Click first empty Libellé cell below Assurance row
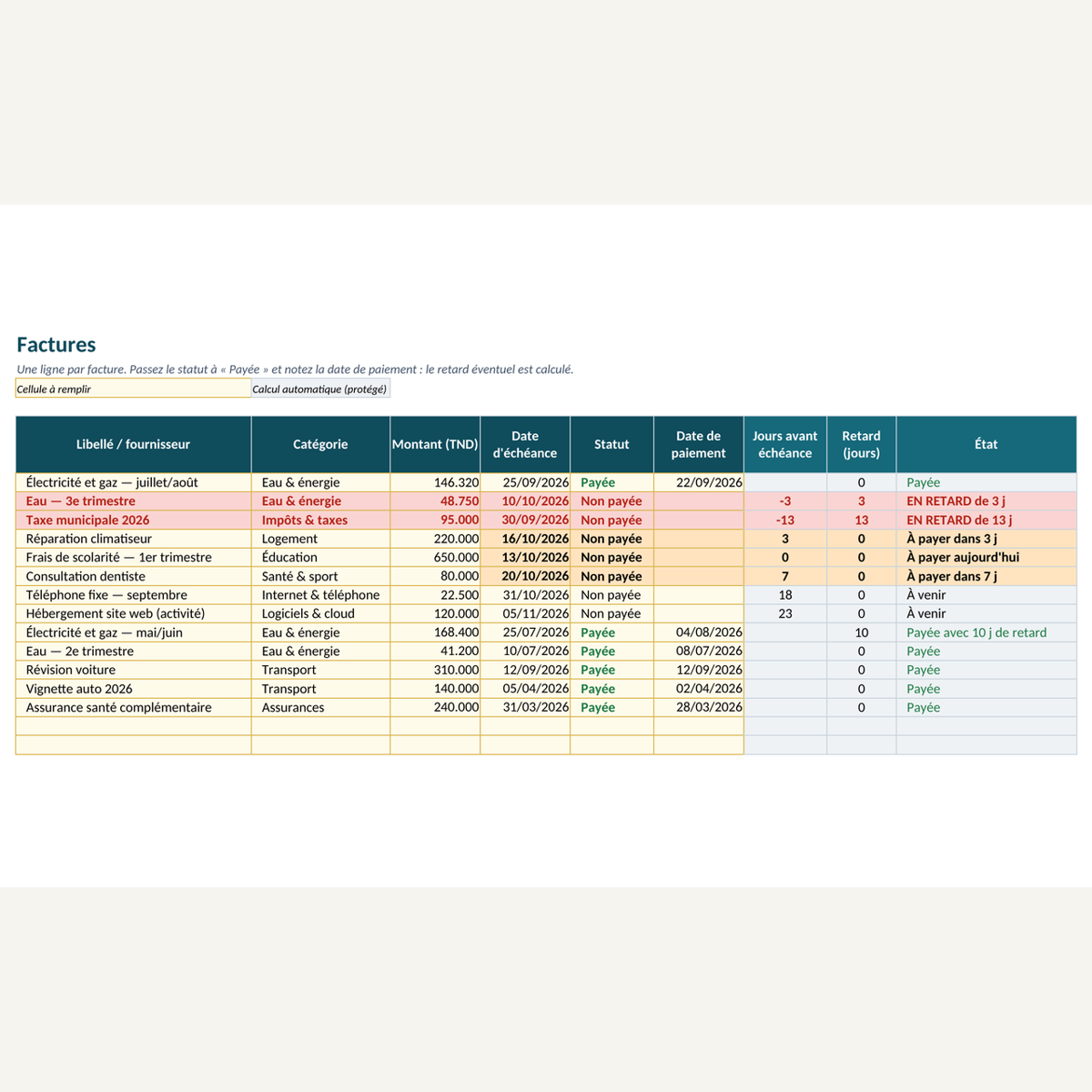 click(134, 726)
